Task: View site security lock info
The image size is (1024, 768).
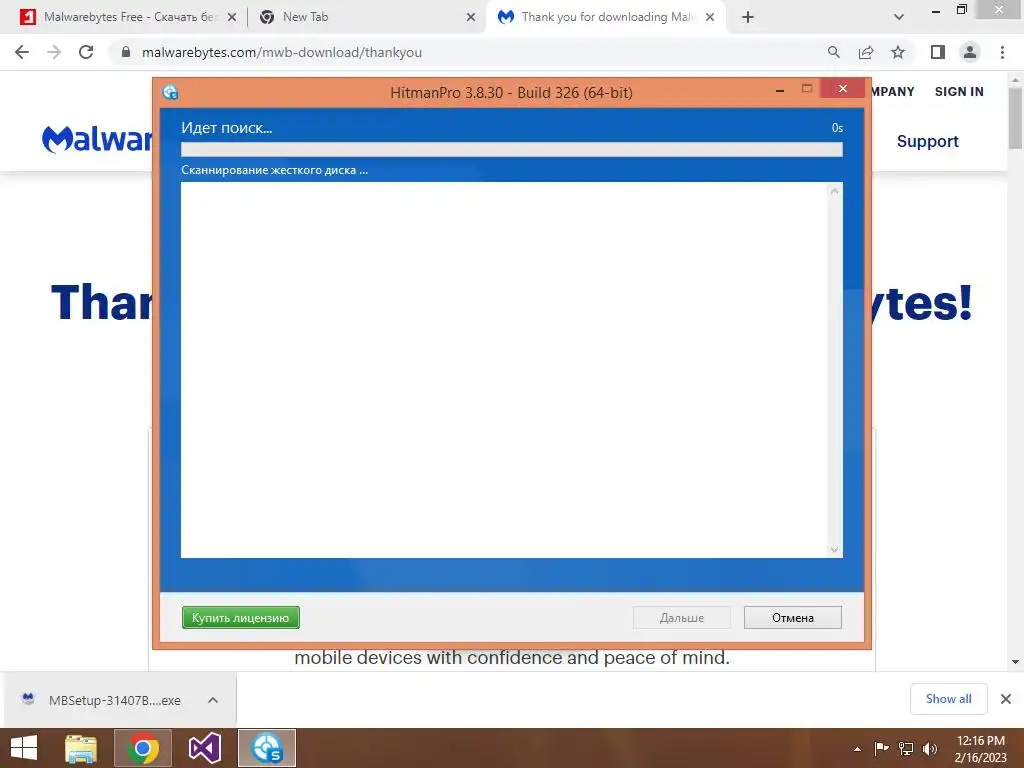Action: (126, 52)
